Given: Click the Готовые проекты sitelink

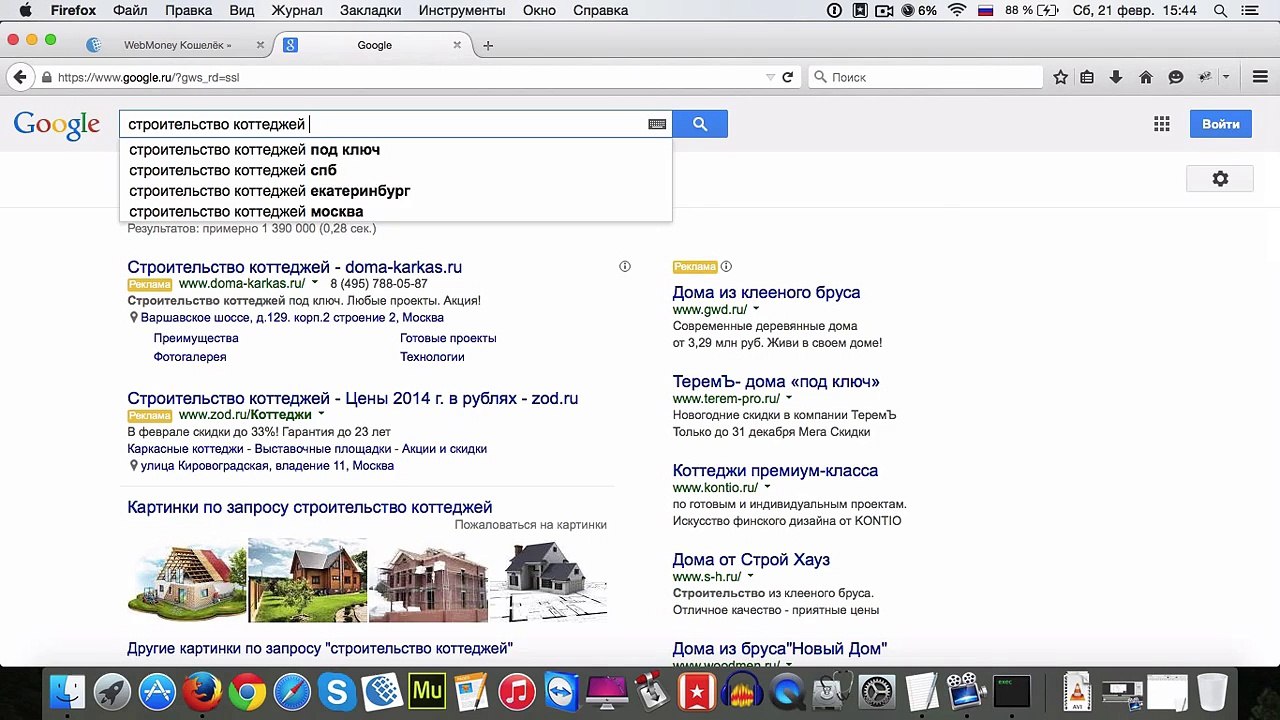Looking at the screenshot, I should pos(448,338).
